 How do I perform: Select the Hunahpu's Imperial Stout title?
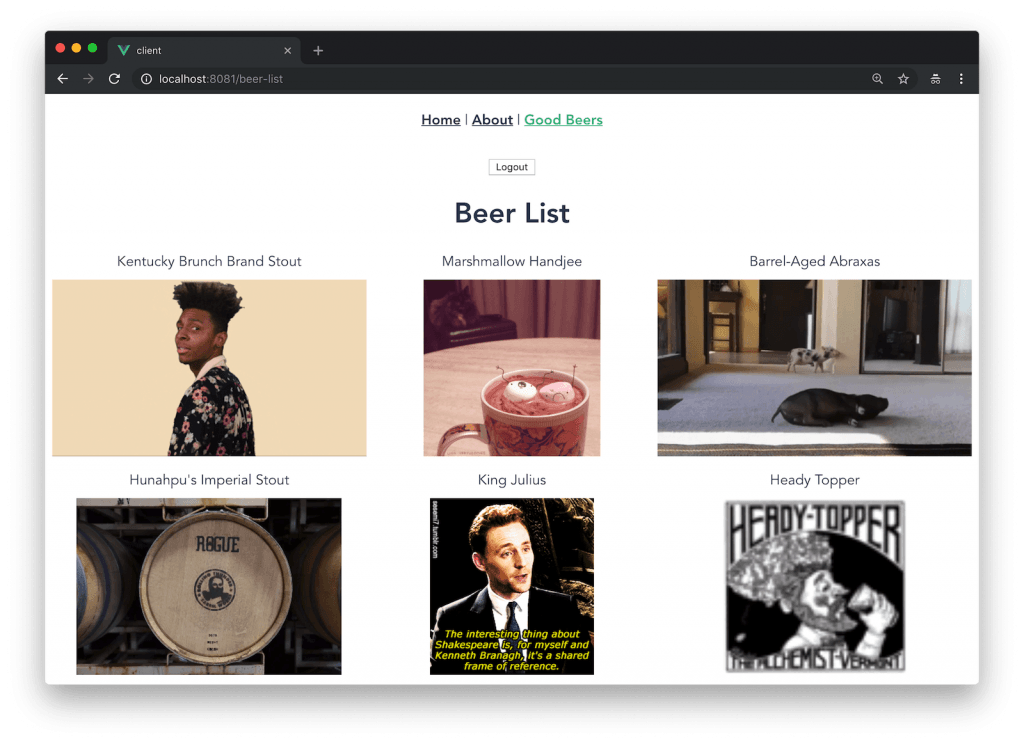click(x=209, y=480)
